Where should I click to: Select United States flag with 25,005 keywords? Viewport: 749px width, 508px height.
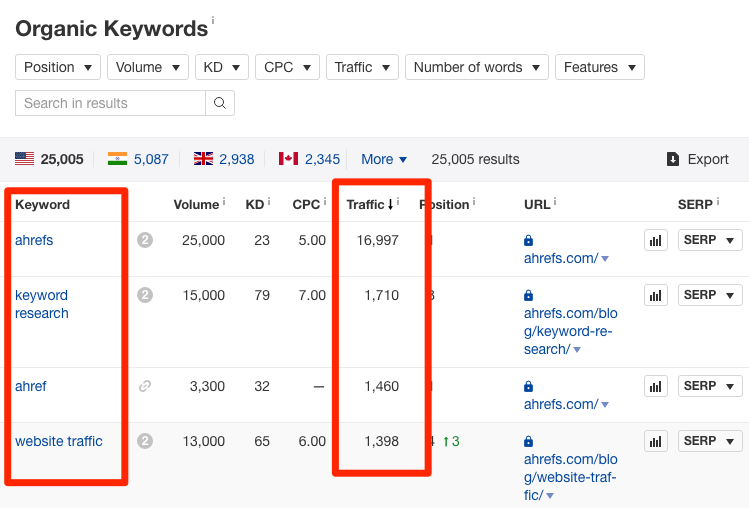pos(49,159)
